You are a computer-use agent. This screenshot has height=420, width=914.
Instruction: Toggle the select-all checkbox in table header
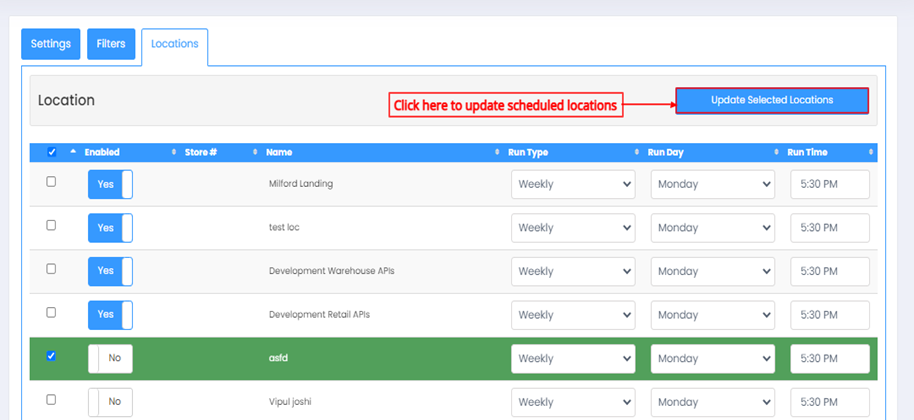pyautogui.click(x=51, y=152)
